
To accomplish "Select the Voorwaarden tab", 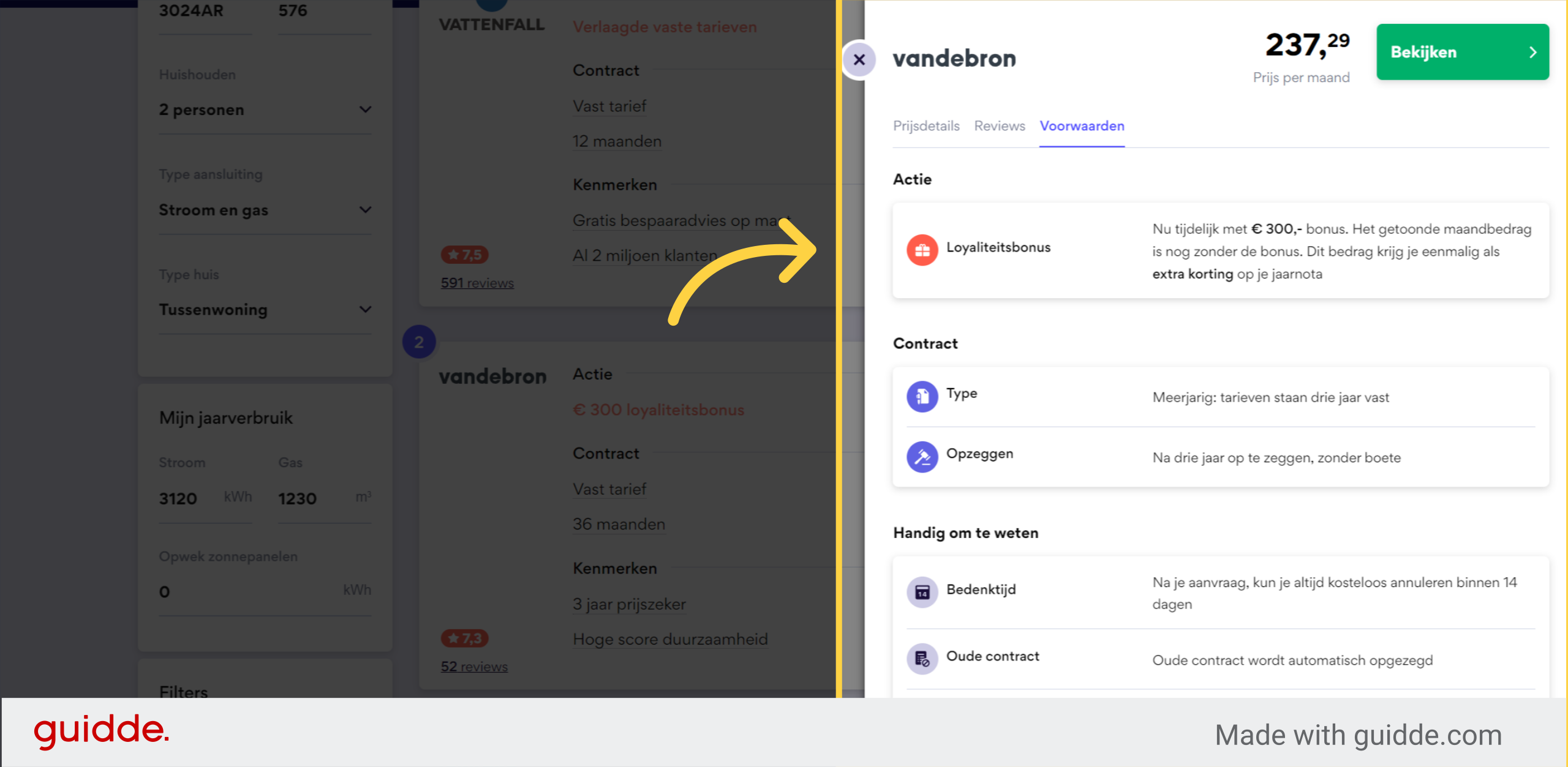I will pyautogui.click(x=1082, y=126).
